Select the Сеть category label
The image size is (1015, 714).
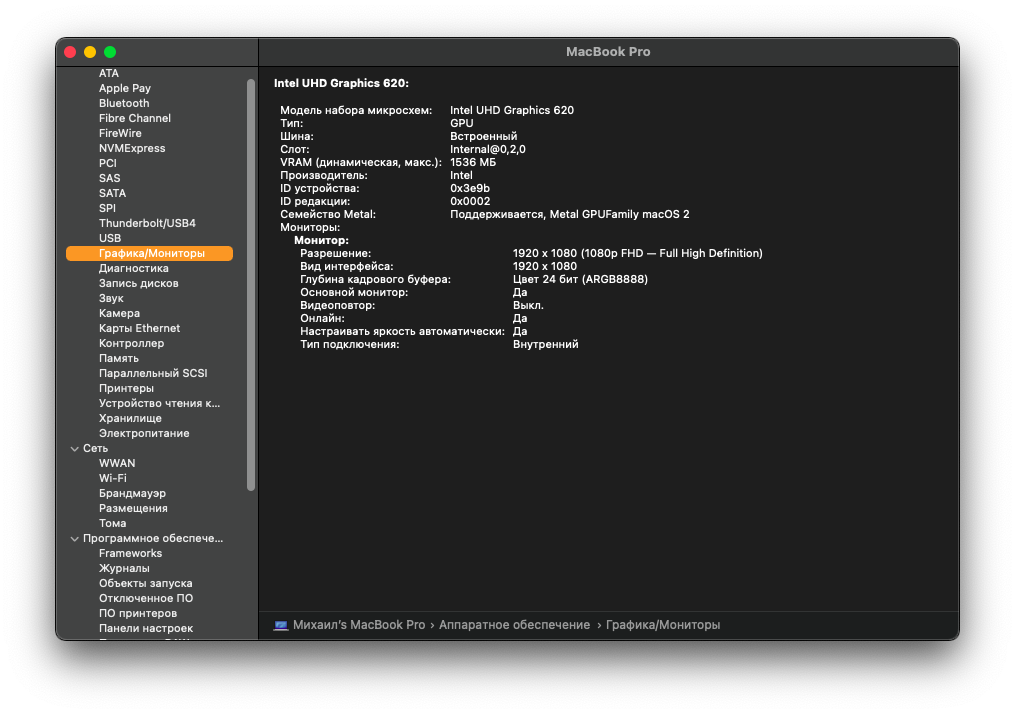pyautogui.click(x=96, y=448)
